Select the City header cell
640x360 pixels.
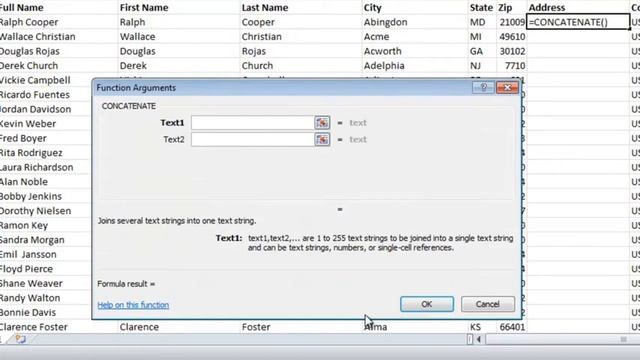415,7
